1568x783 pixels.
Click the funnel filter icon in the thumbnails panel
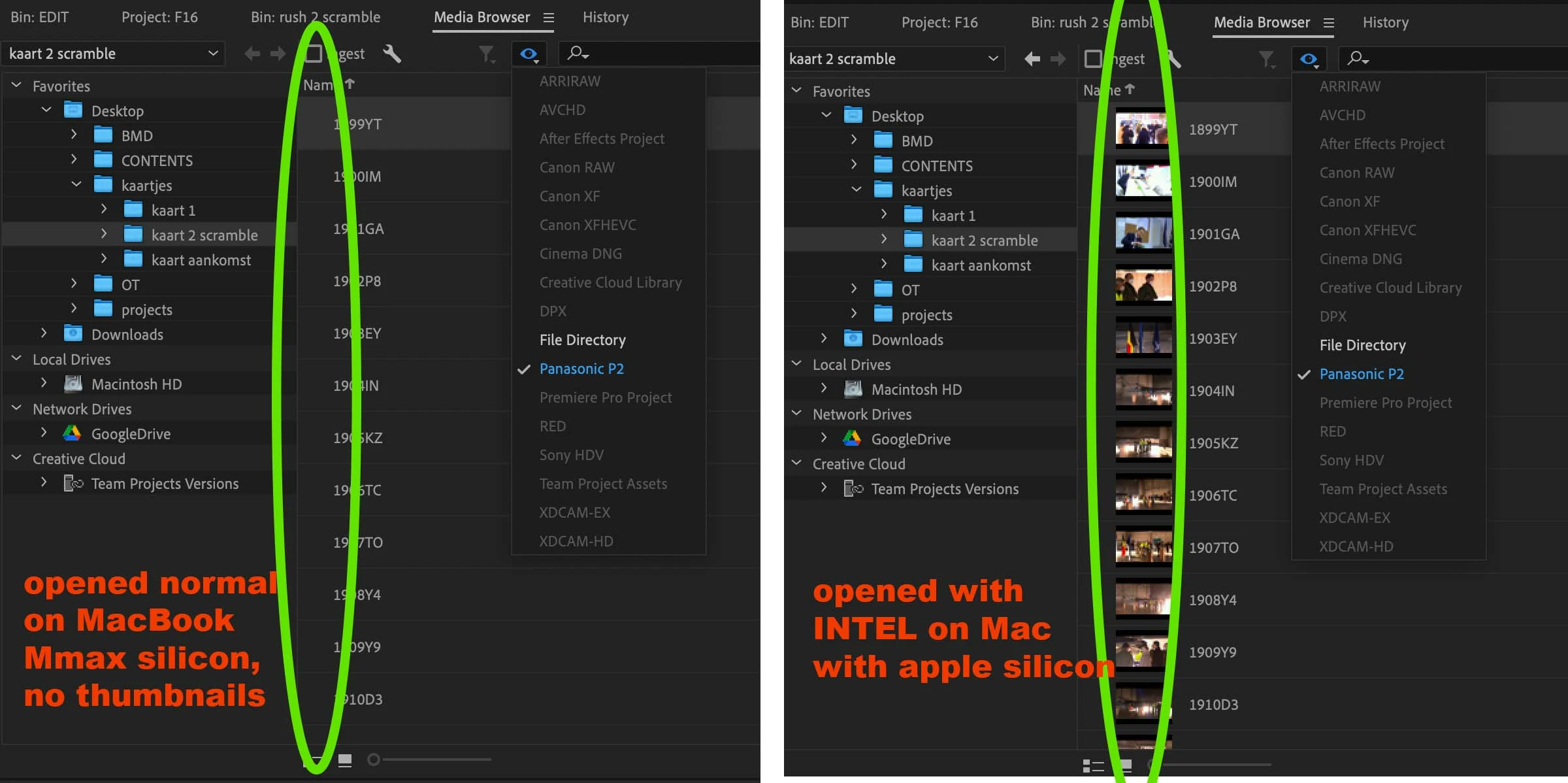click(x=1266, y=59)
